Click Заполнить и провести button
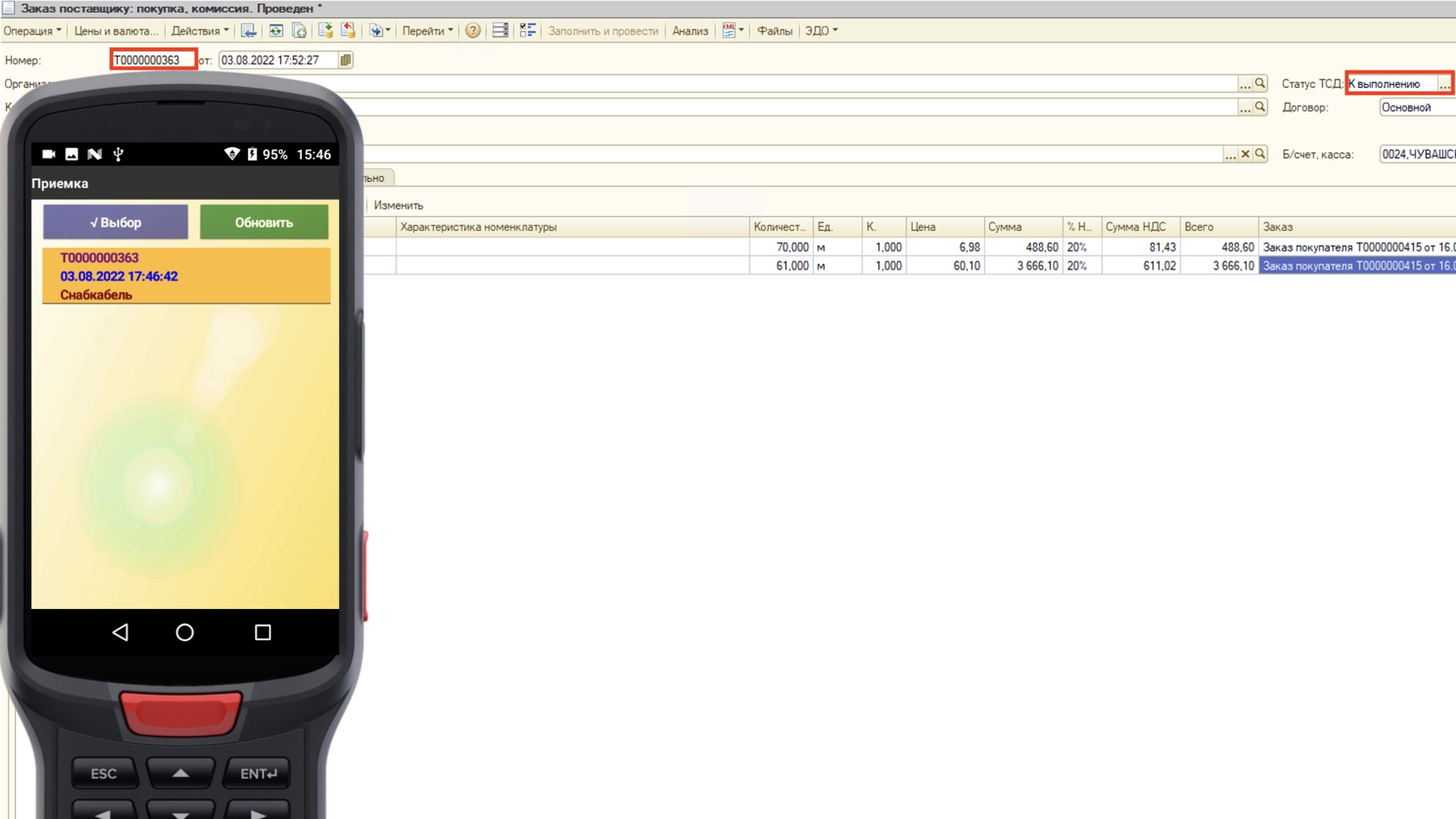The width and height of the screenshot is (1456, 819). [x=604, y=31]
